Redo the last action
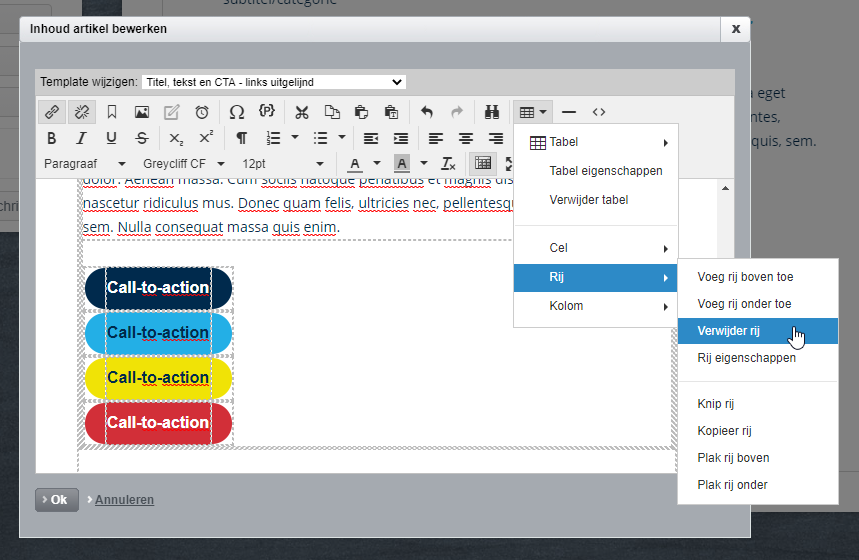859x560 pixels. pyautogui.click(x=456, y=112)
